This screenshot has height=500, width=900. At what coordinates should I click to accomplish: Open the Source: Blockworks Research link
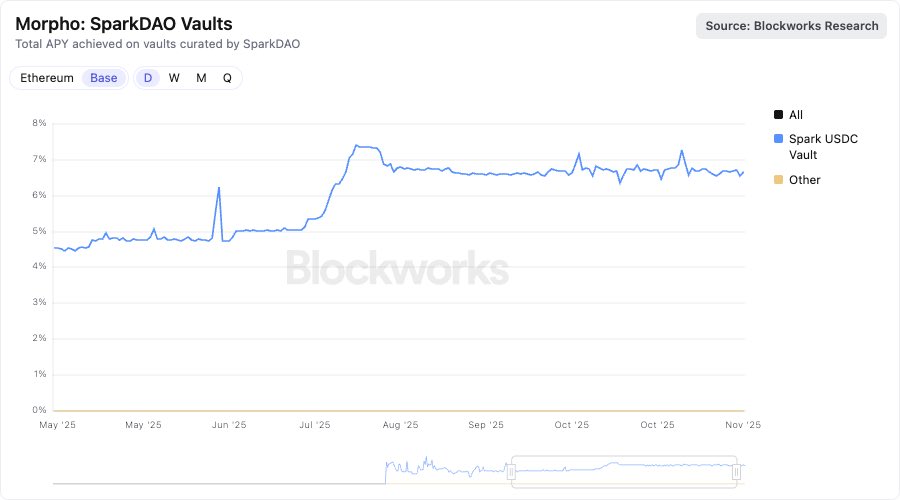[792, 26]
